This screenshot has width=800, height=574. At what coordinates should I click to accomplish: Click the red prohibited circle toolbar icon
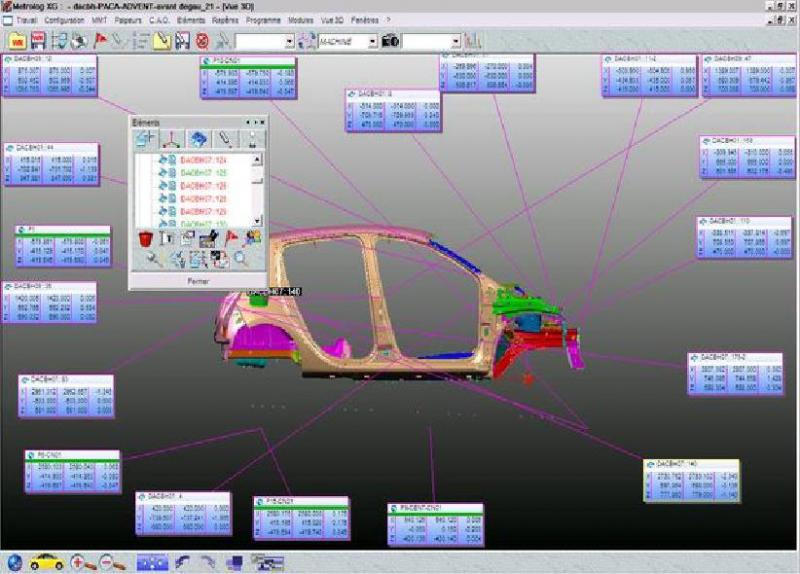click(202, 41)
